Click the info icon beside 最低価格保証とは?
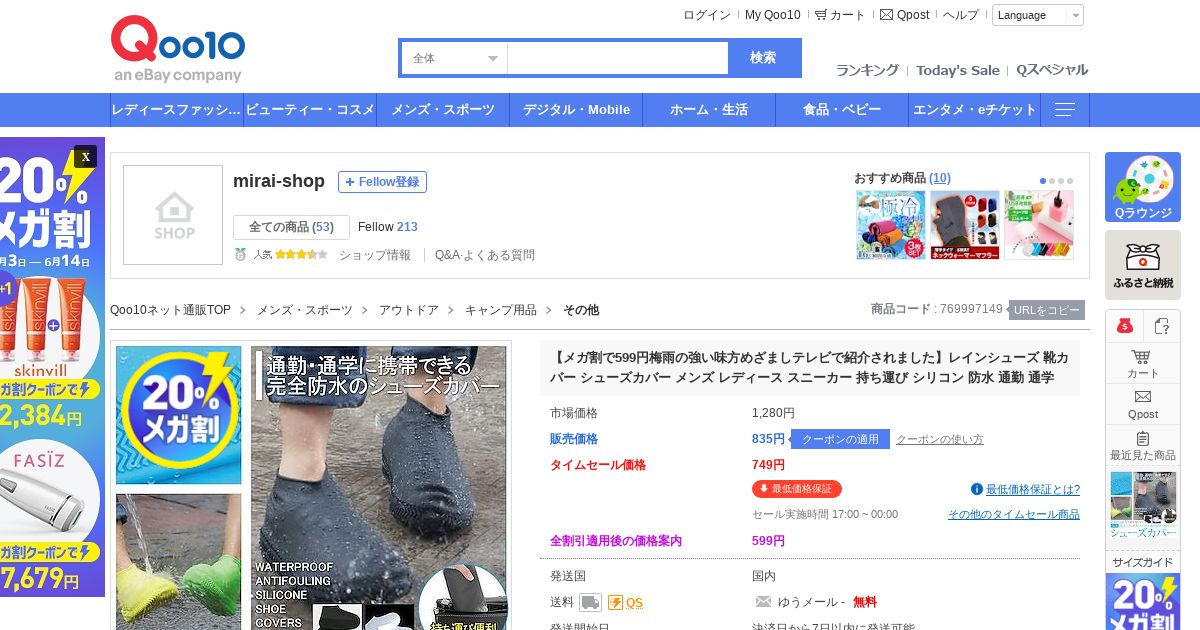1200x630 pixels. click(x=977, y=489)
